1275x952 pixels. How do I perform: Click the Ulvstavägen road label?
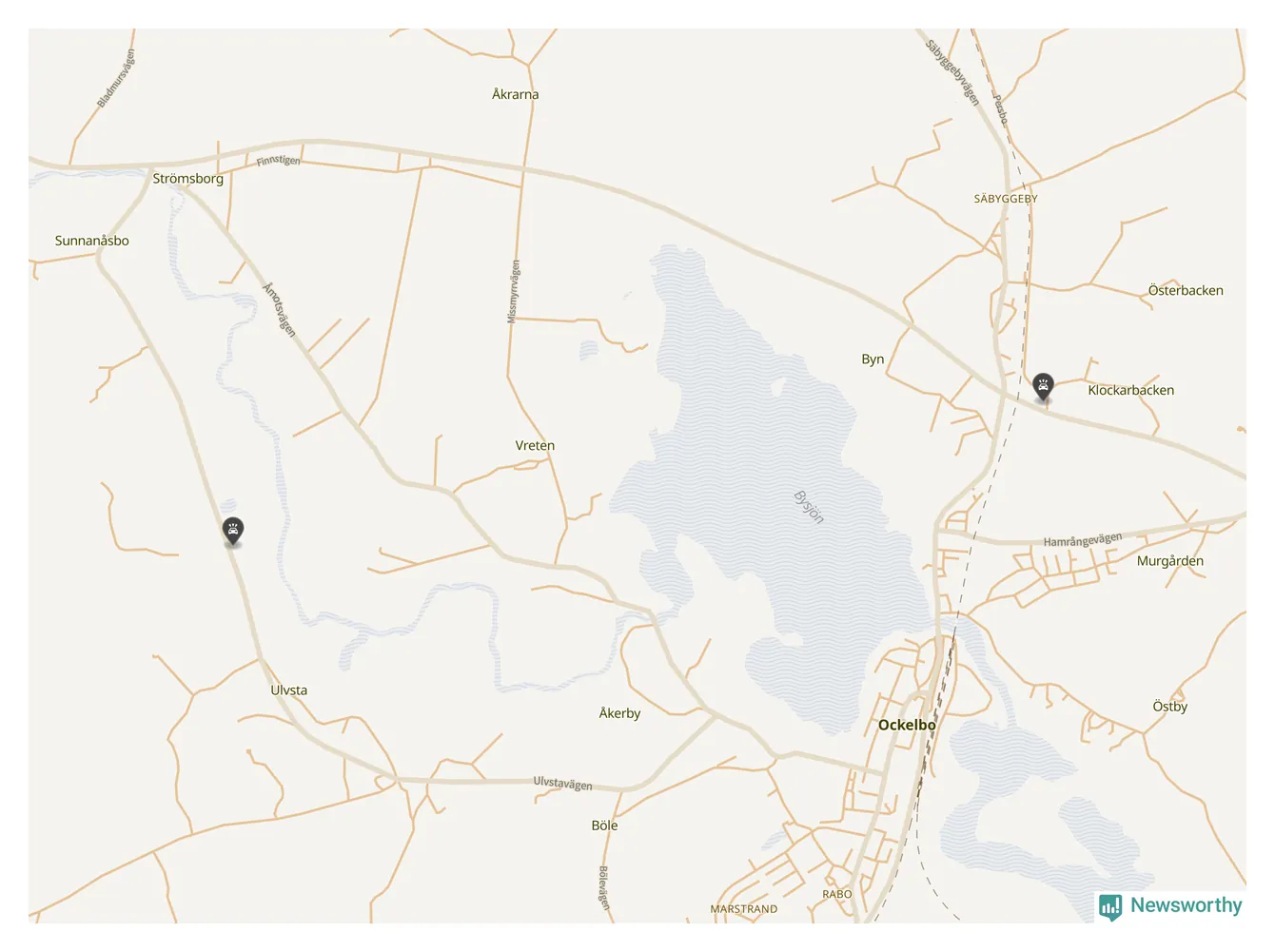(x=562, y=784)
